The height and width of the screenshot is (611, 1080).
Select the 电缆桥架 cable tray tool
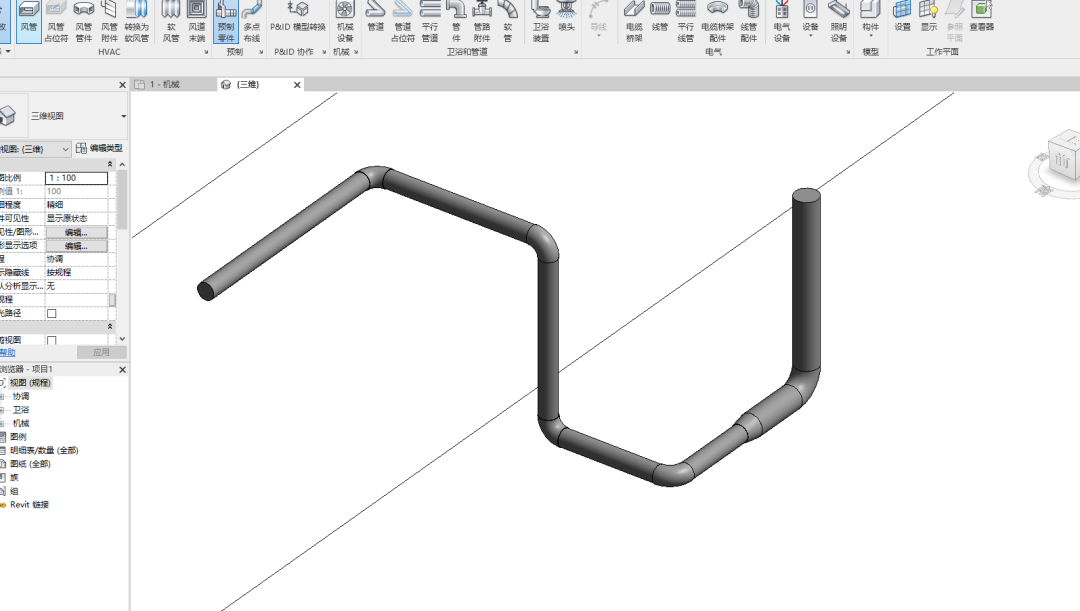coord(634,21)
